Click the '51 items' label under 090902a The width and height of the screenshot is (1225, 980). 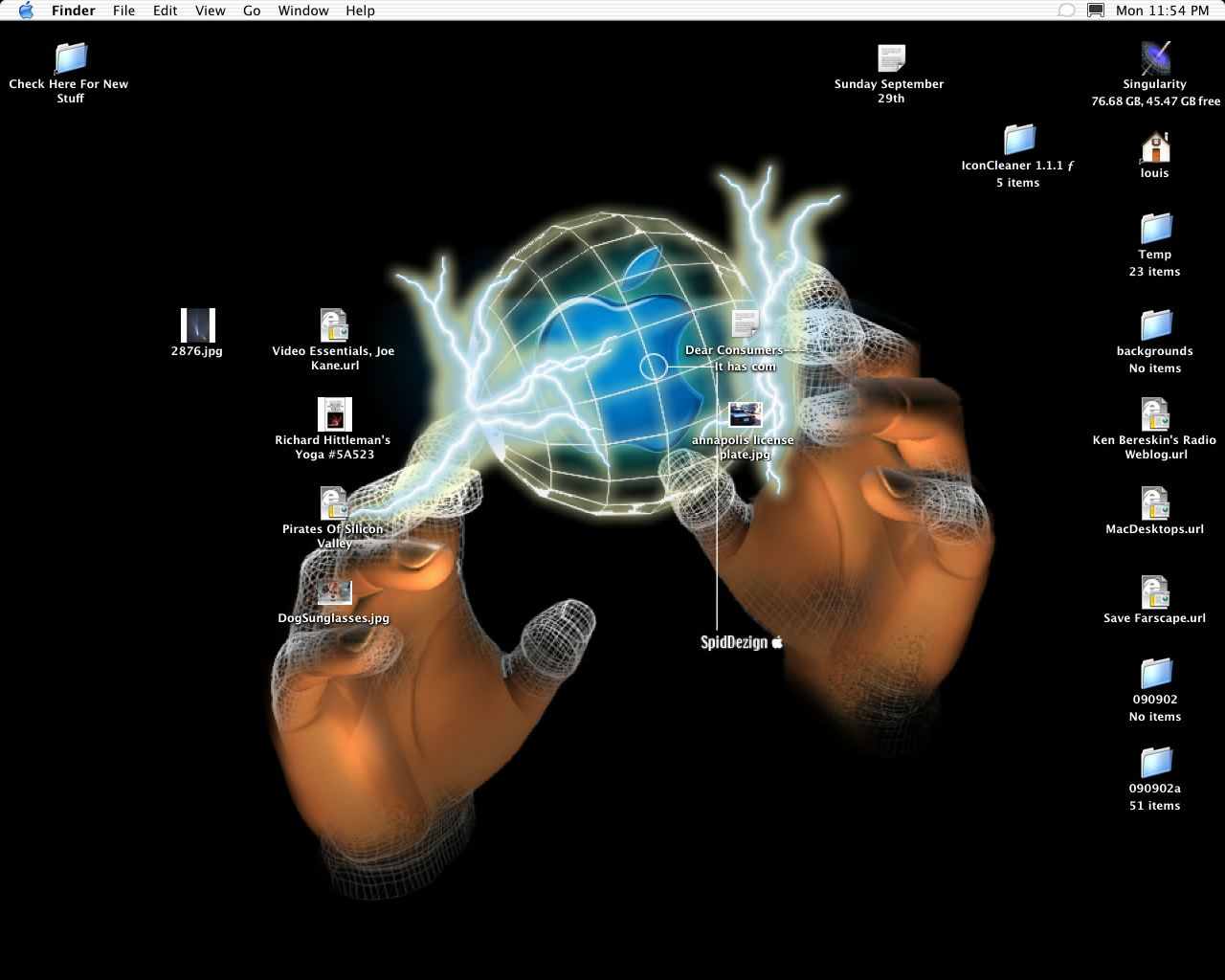1155,806
